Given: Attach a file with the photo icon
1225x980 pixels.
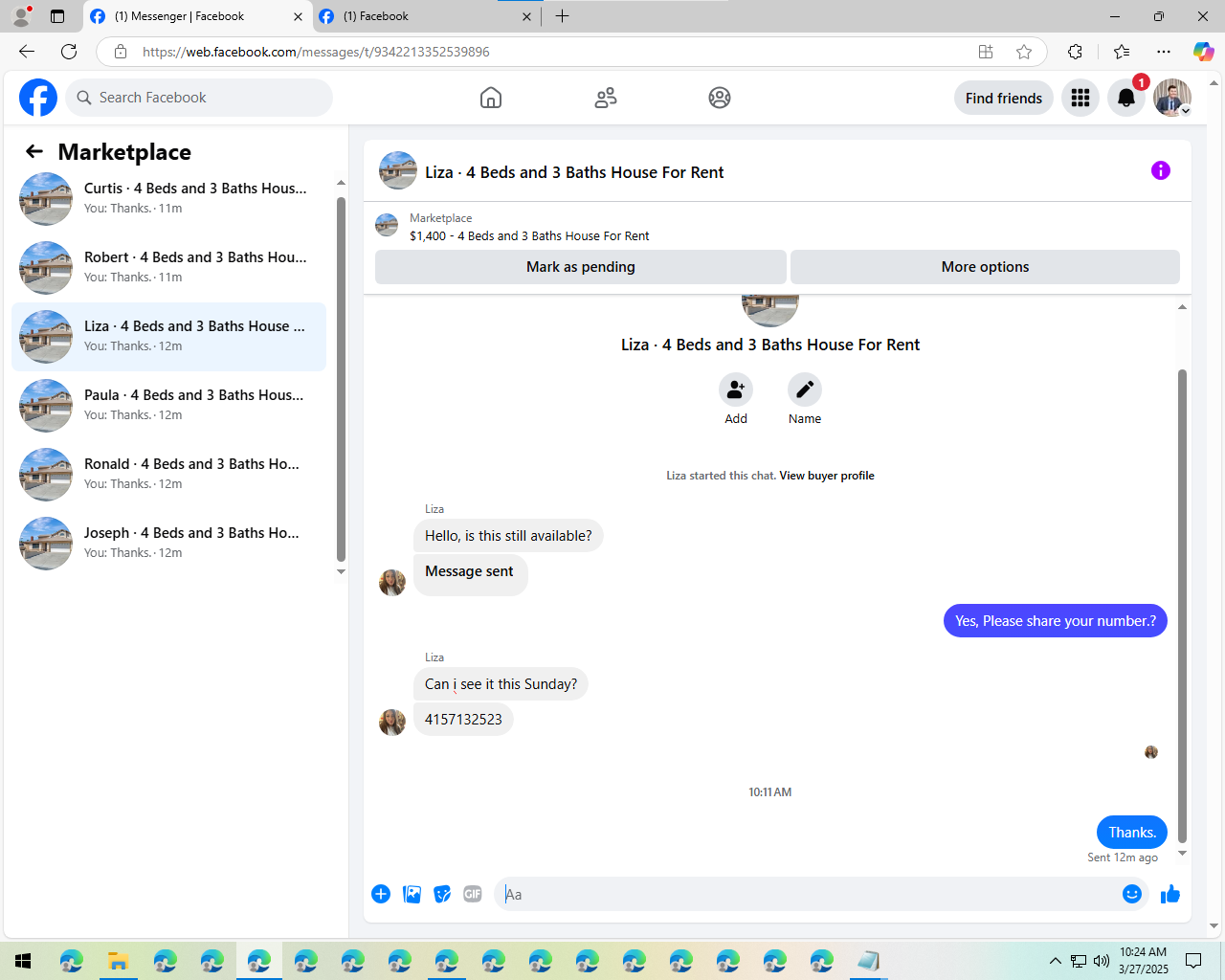Looking at the screenshot, I should click(412, 894).
